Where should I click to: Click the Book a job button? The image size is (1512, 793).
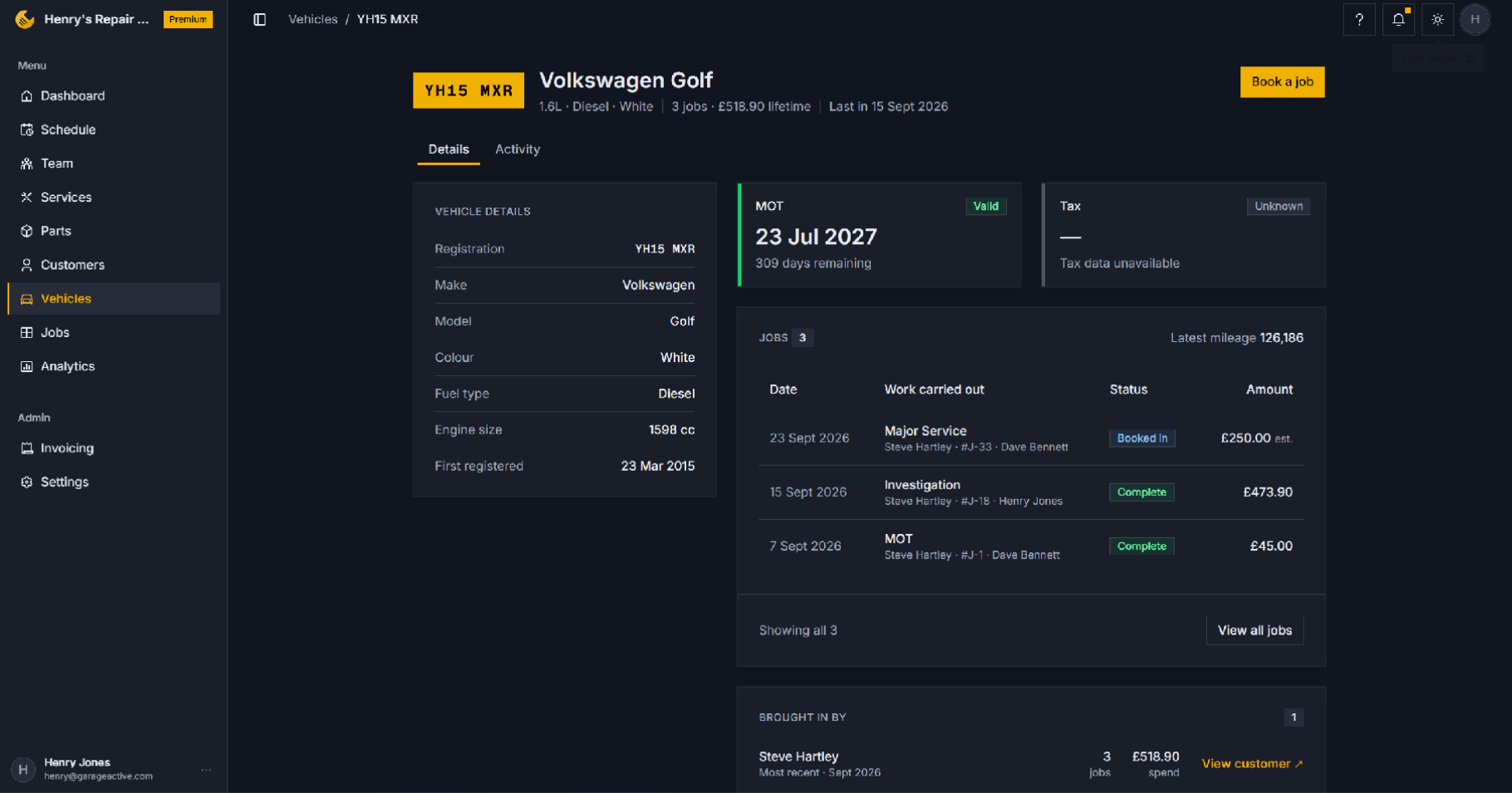pyautogui.click(x=1282, y=81)
